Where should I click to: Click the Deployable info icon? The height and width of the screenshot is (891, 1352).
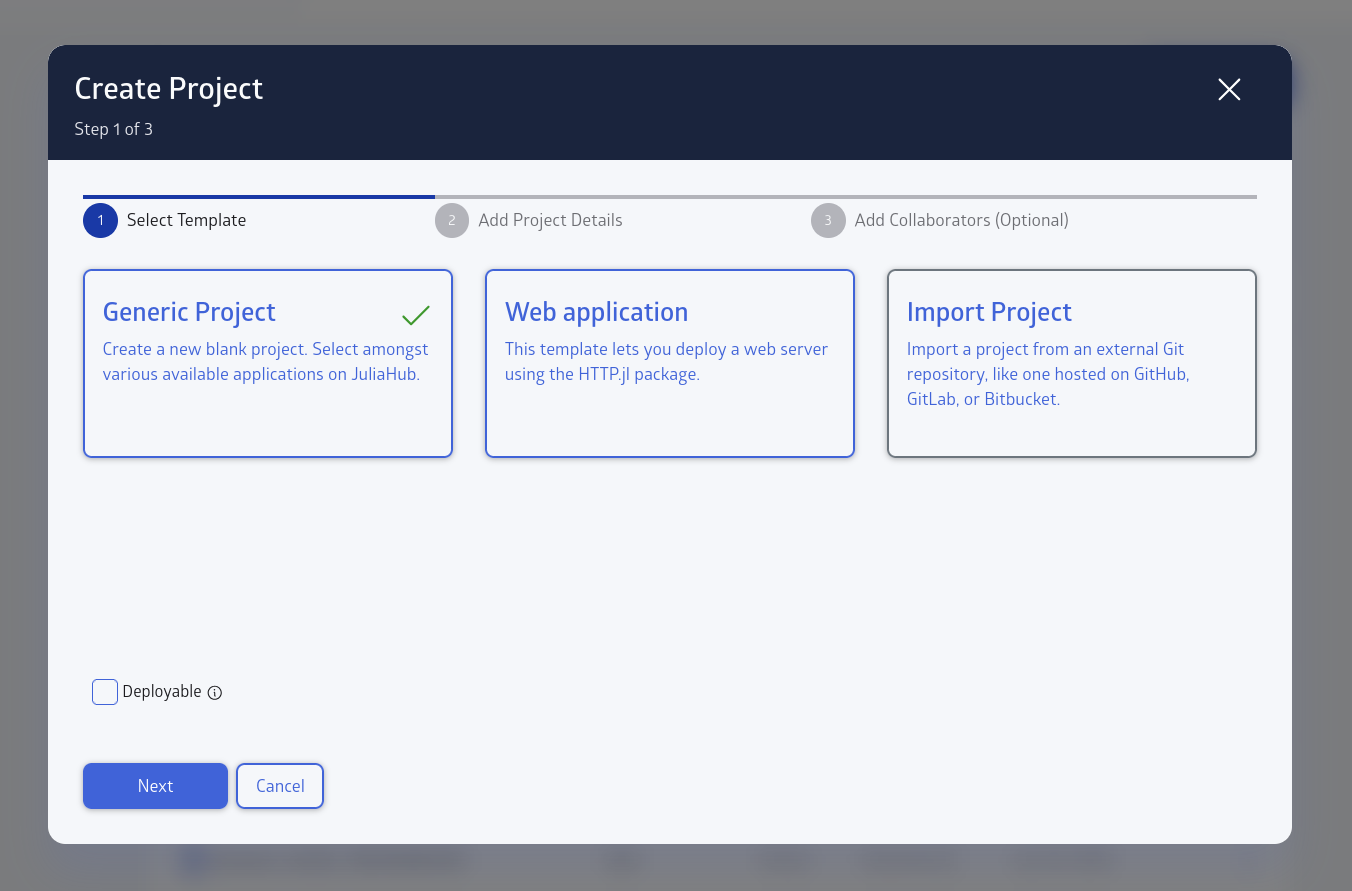215,692
